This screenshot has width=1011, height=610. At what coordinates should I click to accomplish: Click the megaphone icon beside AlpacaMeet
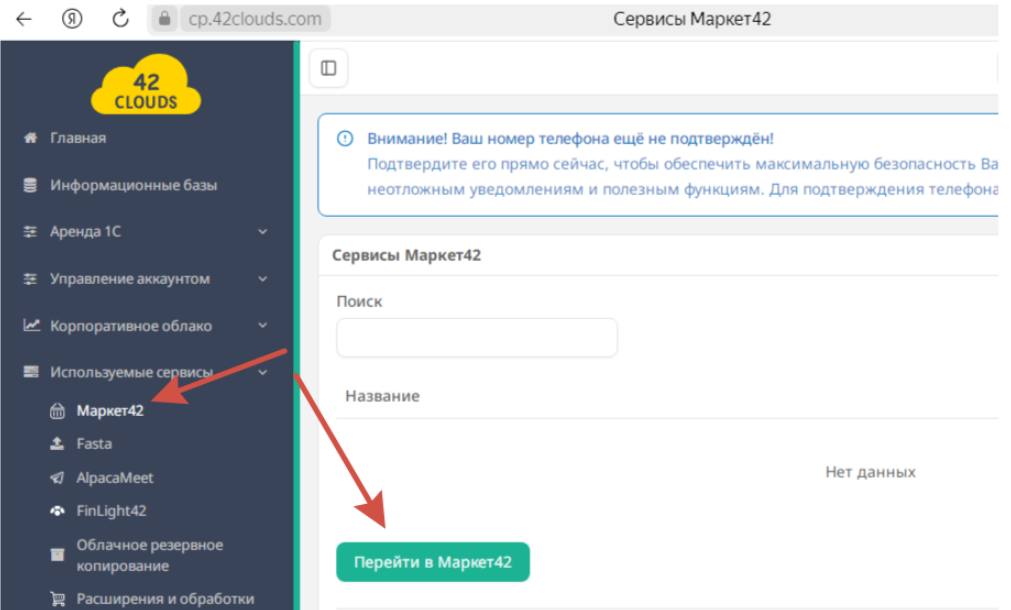(57, 478)
